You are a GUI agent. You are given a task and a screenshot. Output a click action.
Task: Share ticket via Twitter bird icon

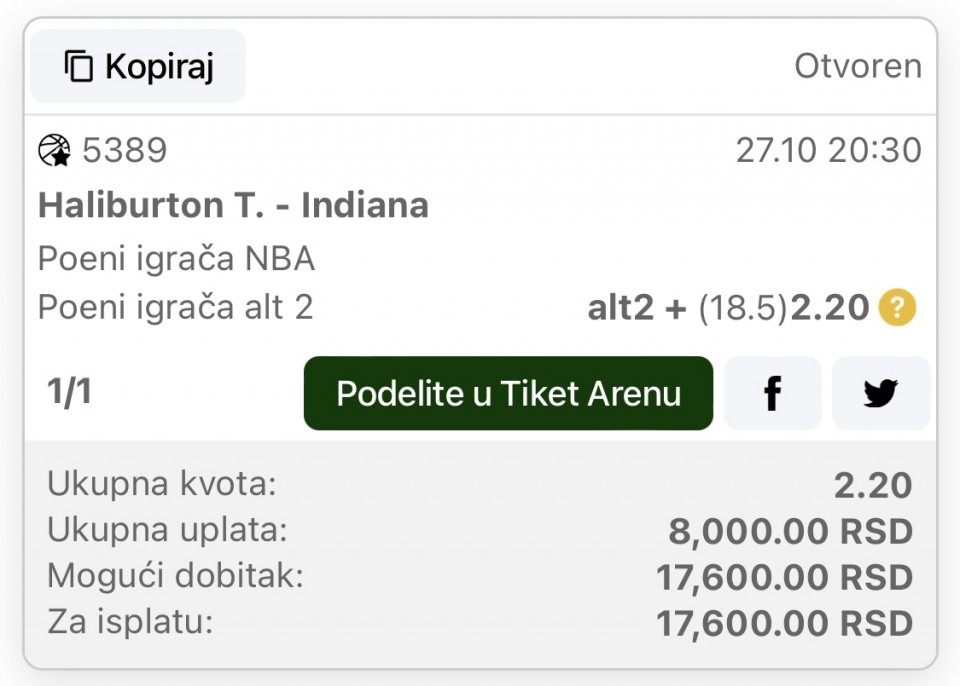[880, 394]
